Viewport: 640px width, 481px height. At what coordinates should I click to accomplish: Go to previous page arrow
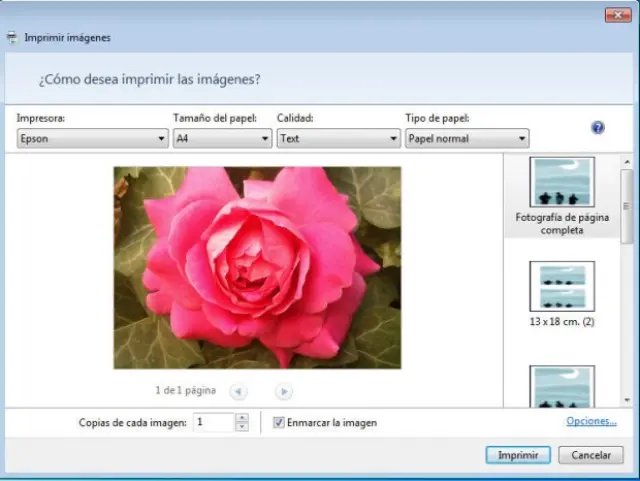[x=239, y=391]
